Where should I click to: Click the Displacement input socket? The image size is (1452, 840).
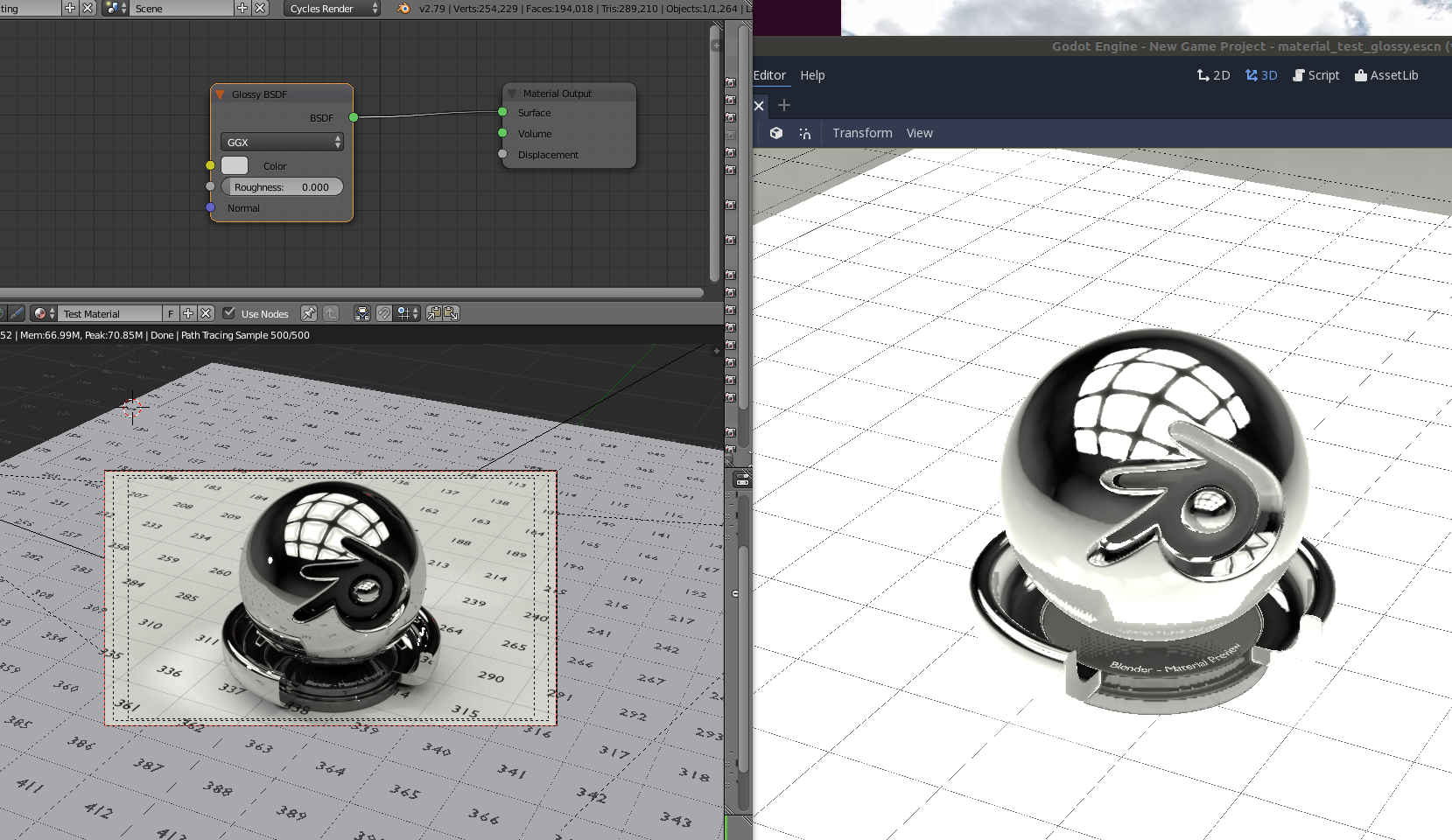(x=502, y=154)
